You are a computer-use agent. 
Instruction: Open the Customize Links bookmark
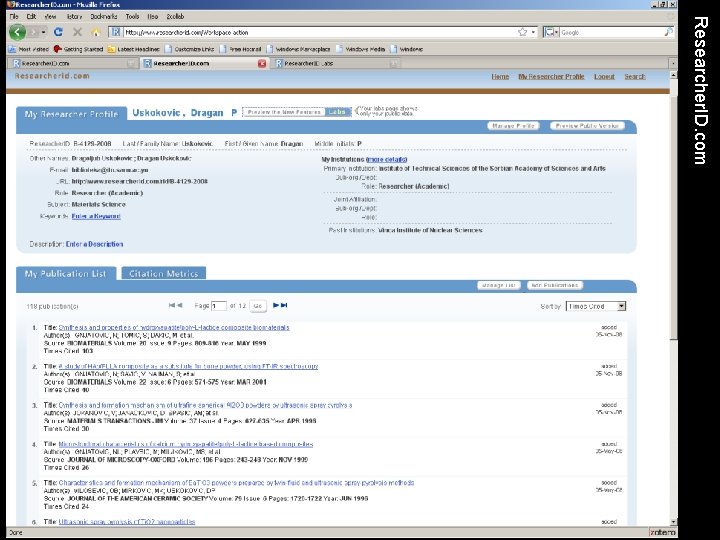[190, 49]
